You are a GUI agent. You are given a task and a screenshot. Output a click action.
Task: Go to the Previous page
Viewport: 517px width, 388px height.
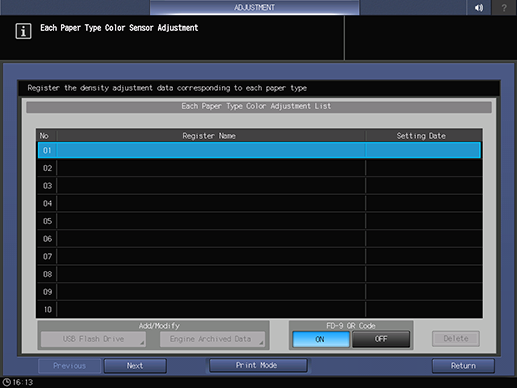[69, 366]
